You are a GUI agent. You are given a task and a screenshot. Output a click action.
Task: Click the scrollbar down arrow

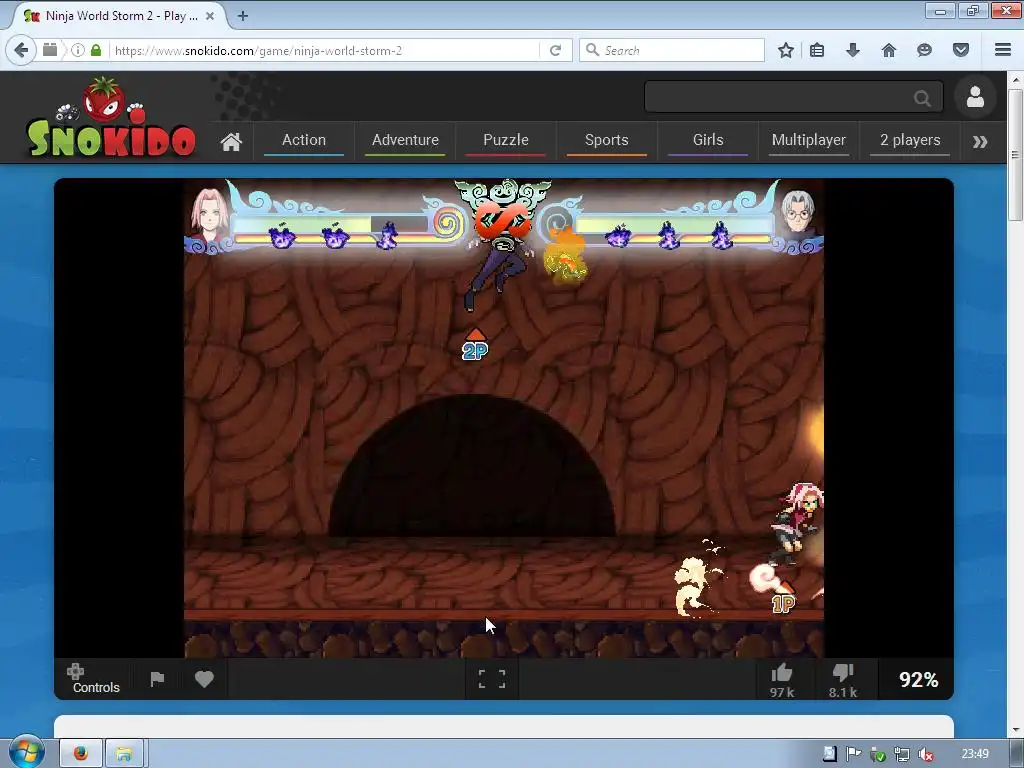(1015, 729)
